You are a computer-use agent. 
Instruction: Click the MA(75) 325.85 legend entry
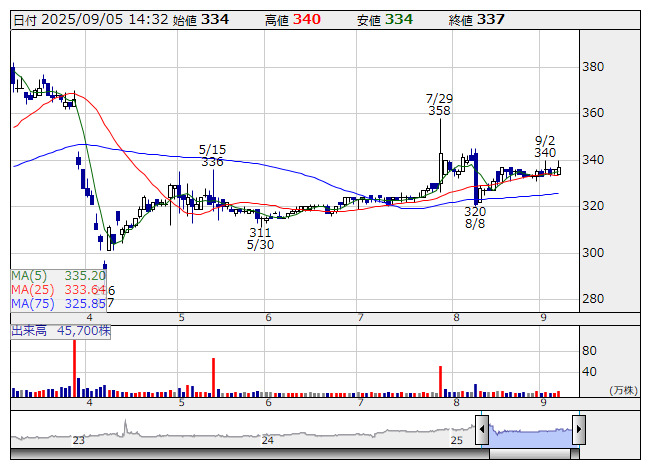(x=58, y=303)
